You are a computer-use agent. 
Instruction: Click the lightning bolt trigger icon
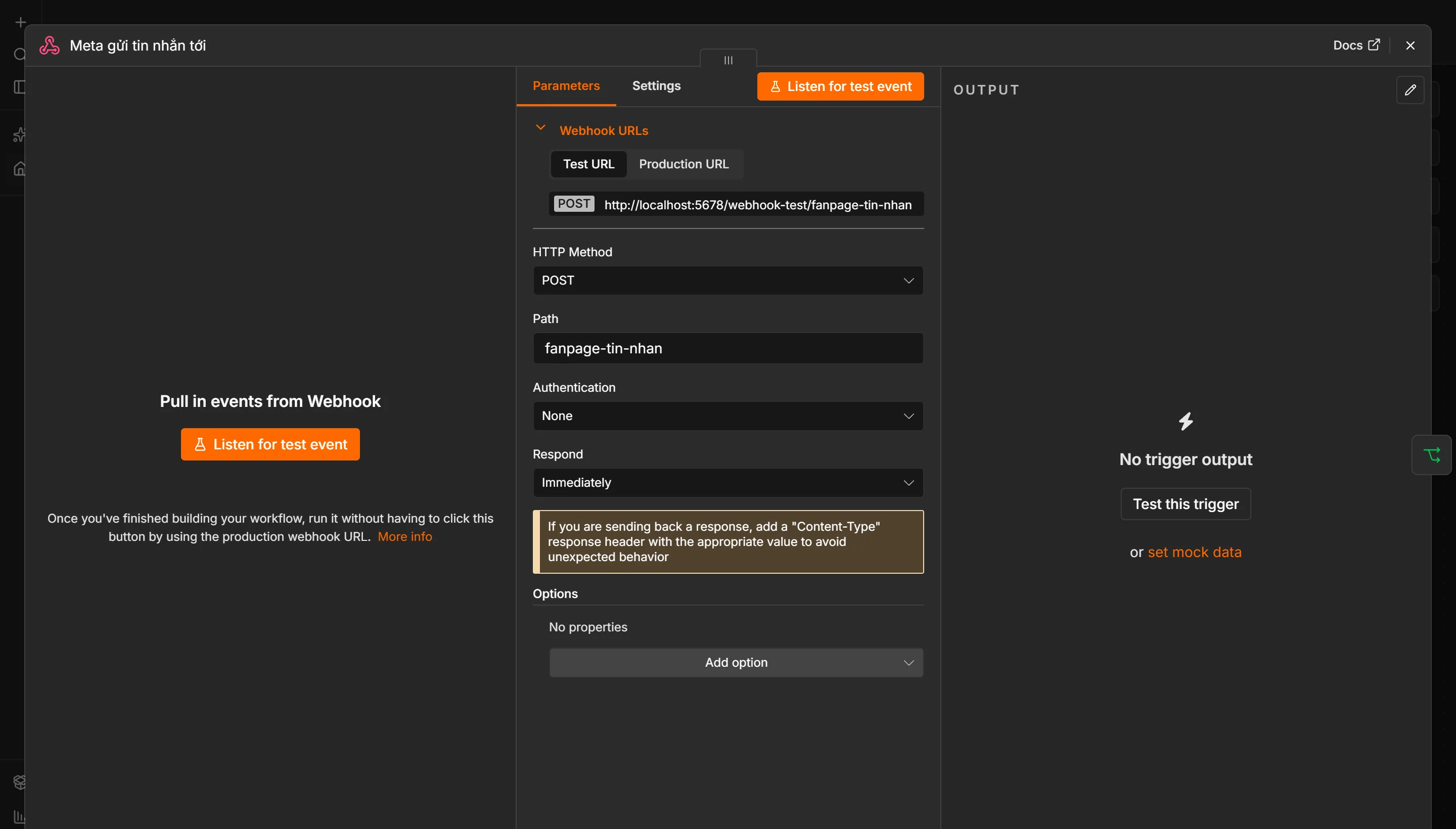pyautogui.click(x=1186, y=422)
